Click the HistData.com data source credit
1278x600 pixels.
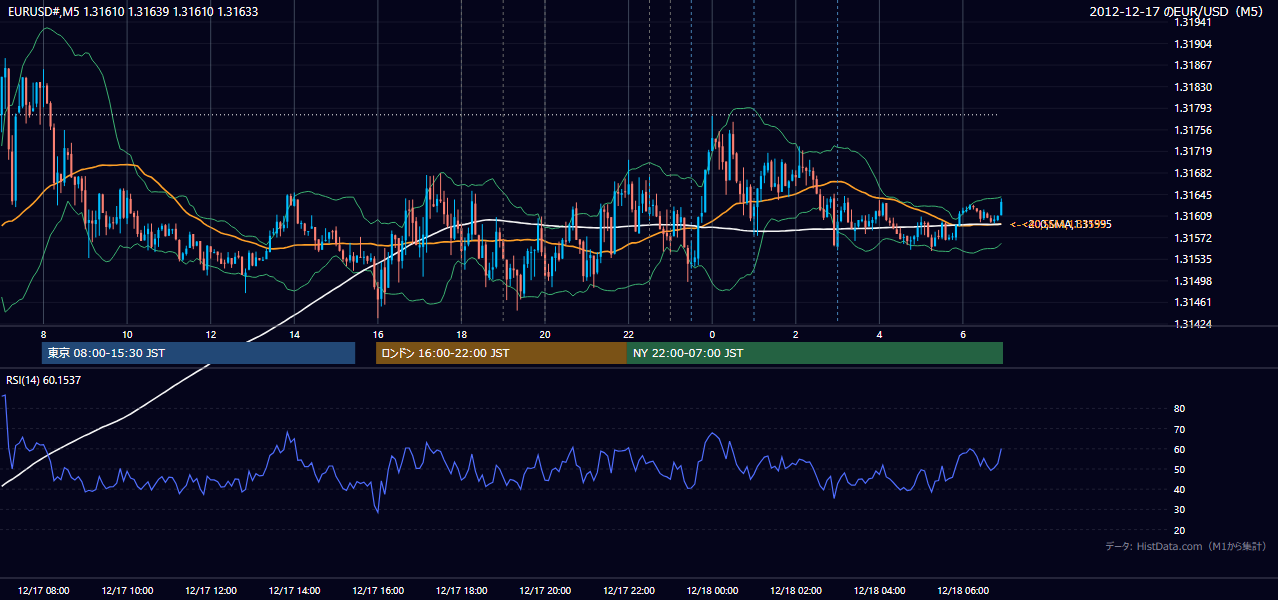(x=1186, y=546)
